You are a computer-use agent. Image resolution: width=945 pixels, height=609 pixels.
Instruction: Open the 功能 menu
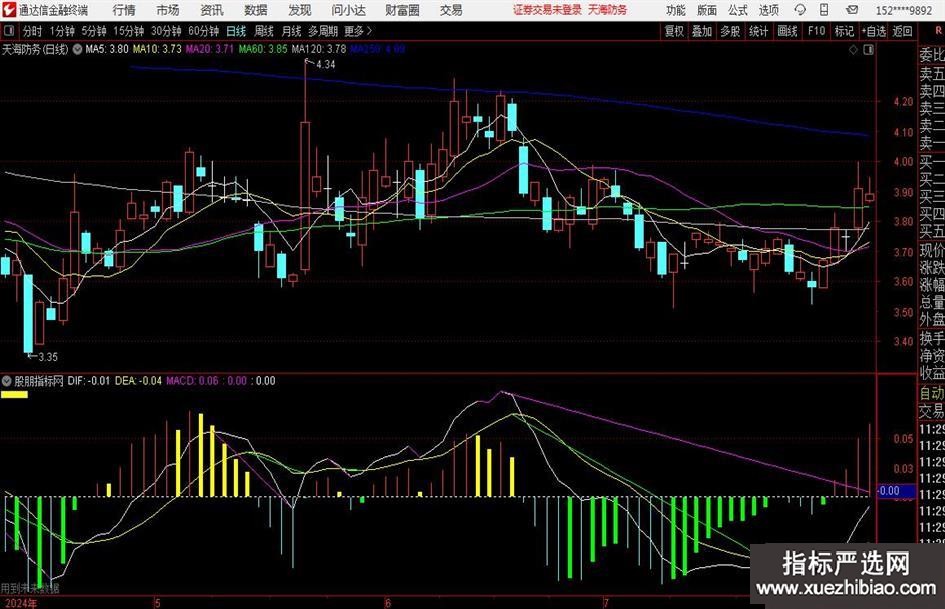coord(676,10)
